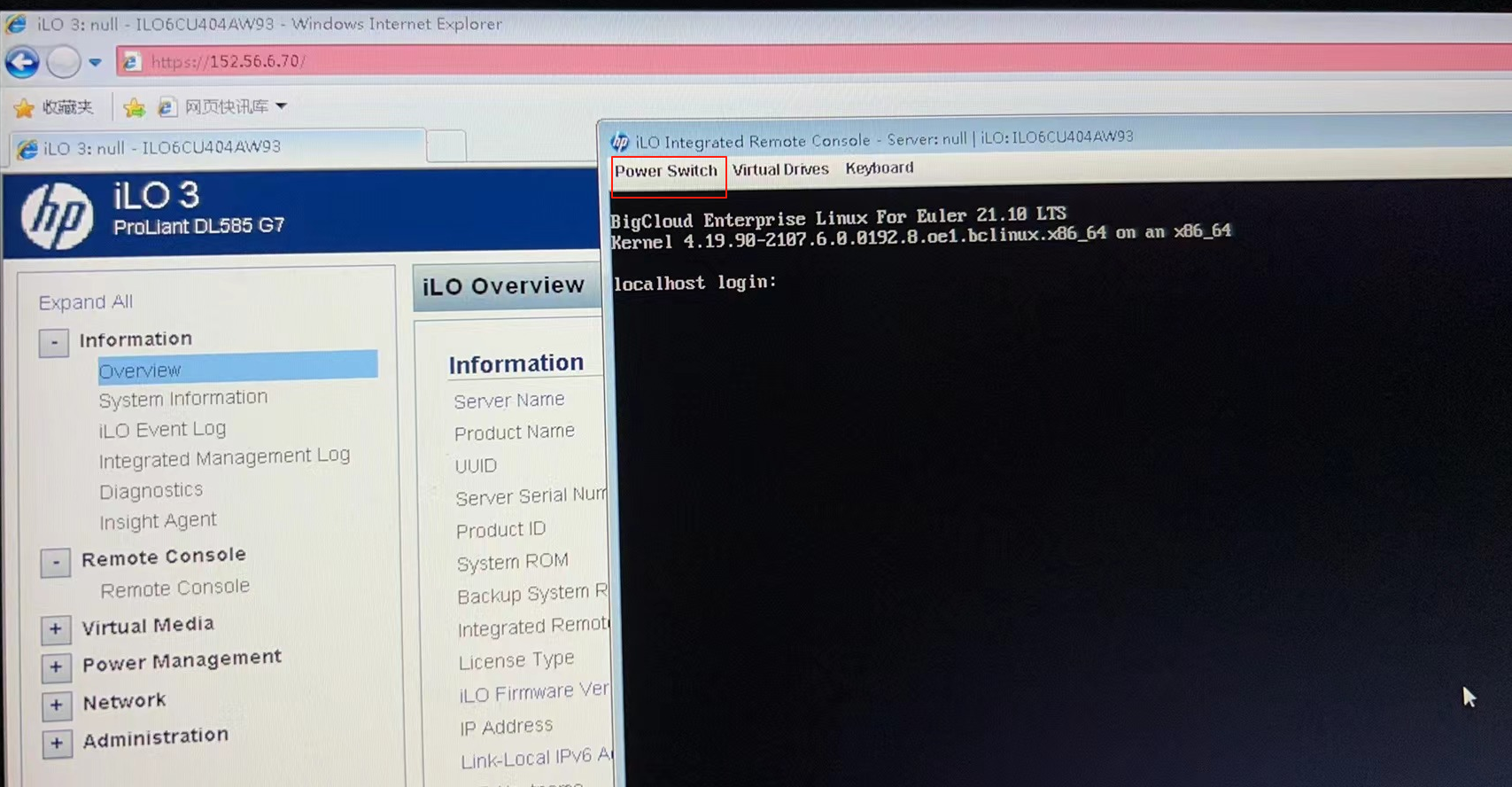This screenshot has height=787, width=1512.
Task: Expand the Power Management section
Action: coord(56,667)
